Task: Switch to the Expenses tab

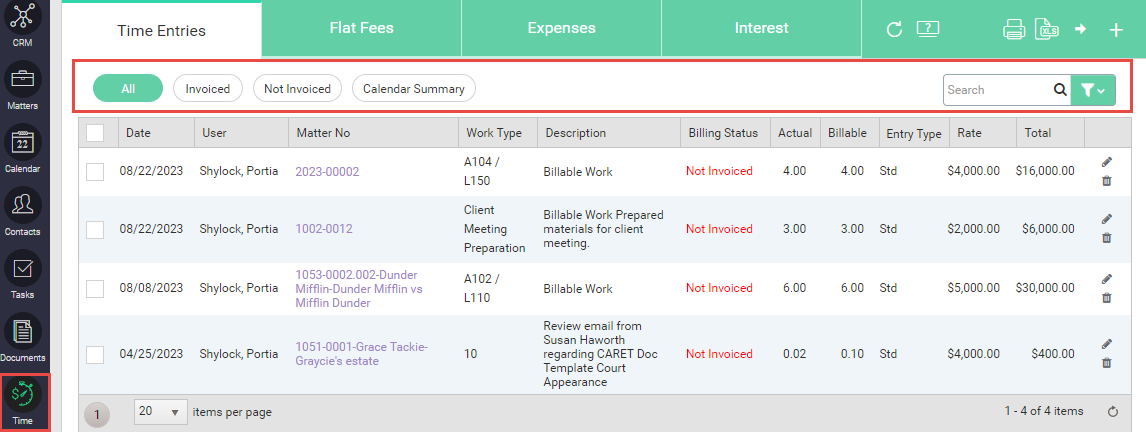Action: coord(561,29)
